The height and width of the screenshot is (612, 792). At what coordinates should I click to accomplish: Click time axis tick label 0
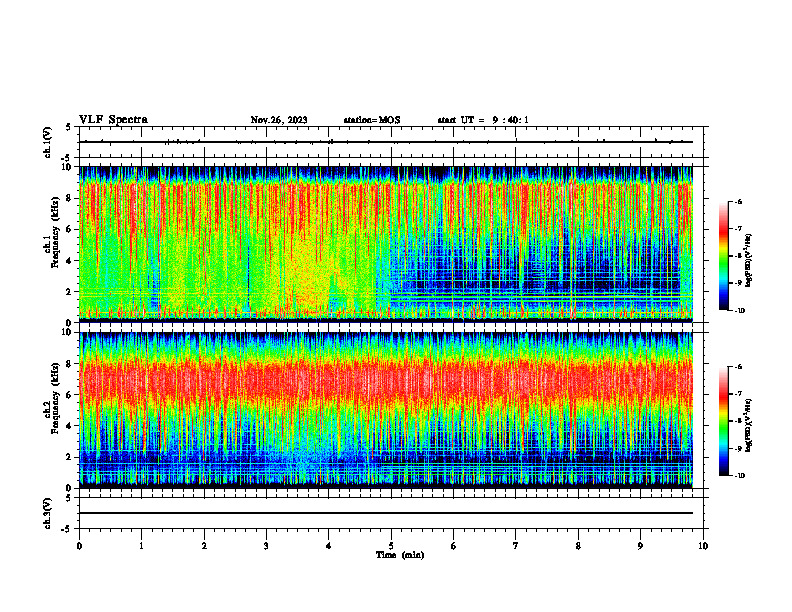tap(79, 546)
